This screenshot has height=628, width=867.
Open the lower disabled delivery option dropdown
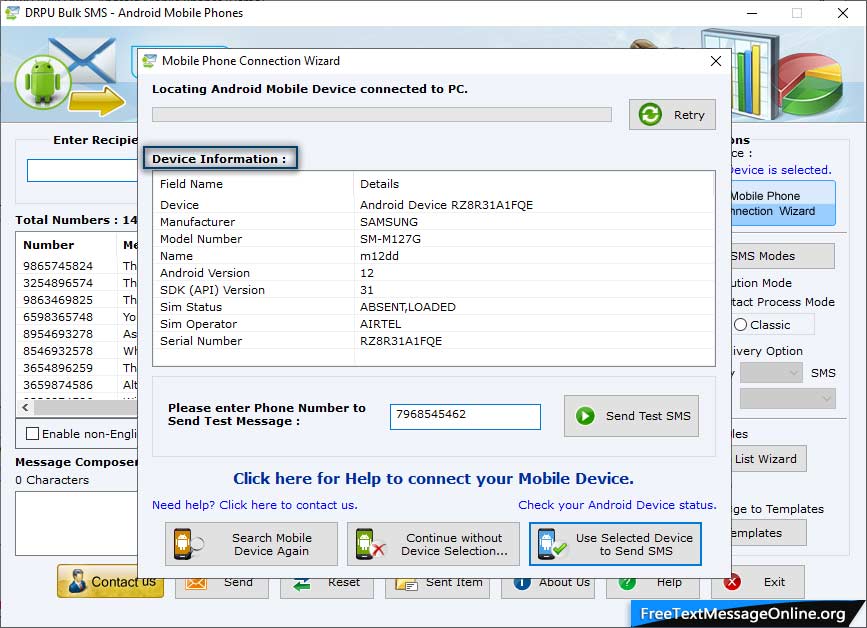pyautogui.click(x=787, y=398)
